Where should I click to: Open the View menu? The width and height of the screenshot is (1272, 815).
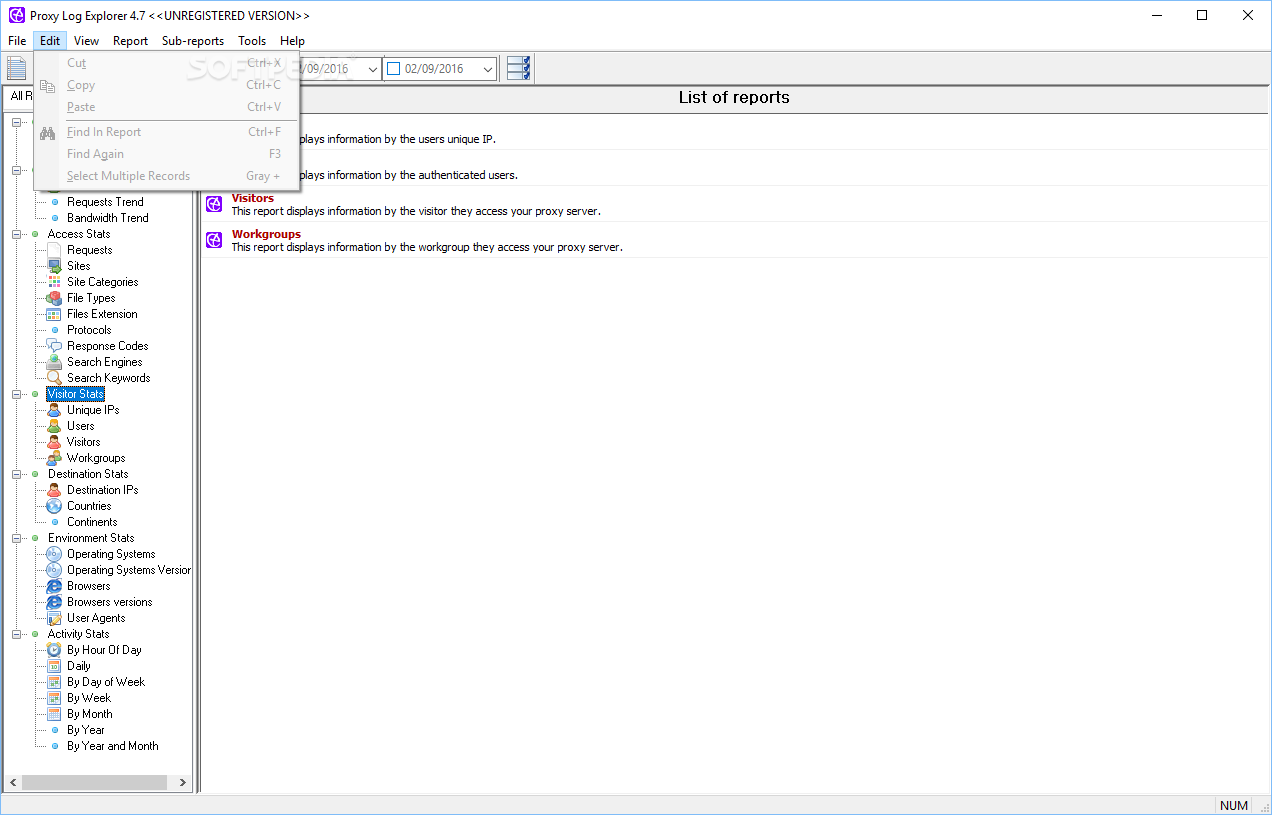[x=86, y=41]
